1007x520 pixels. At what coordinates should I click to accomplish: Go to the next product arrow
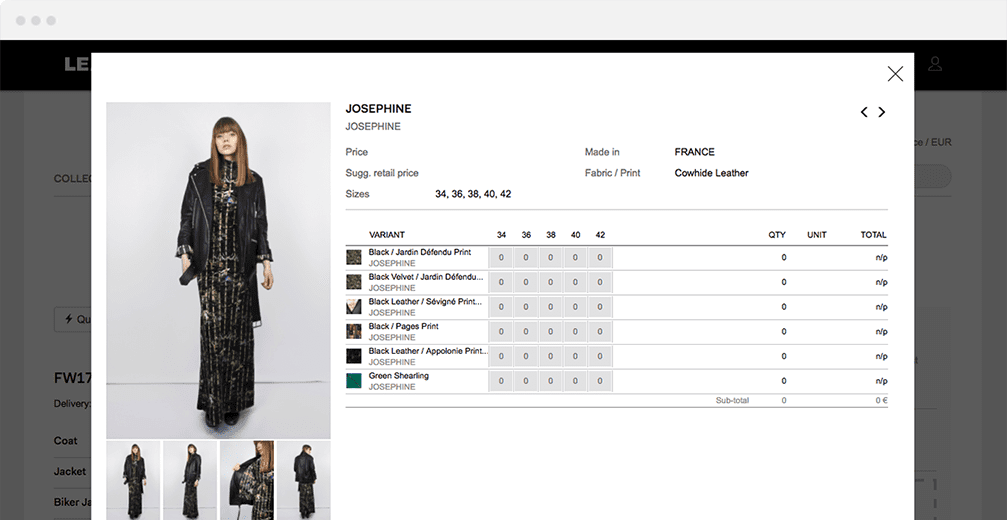point(882,113)
